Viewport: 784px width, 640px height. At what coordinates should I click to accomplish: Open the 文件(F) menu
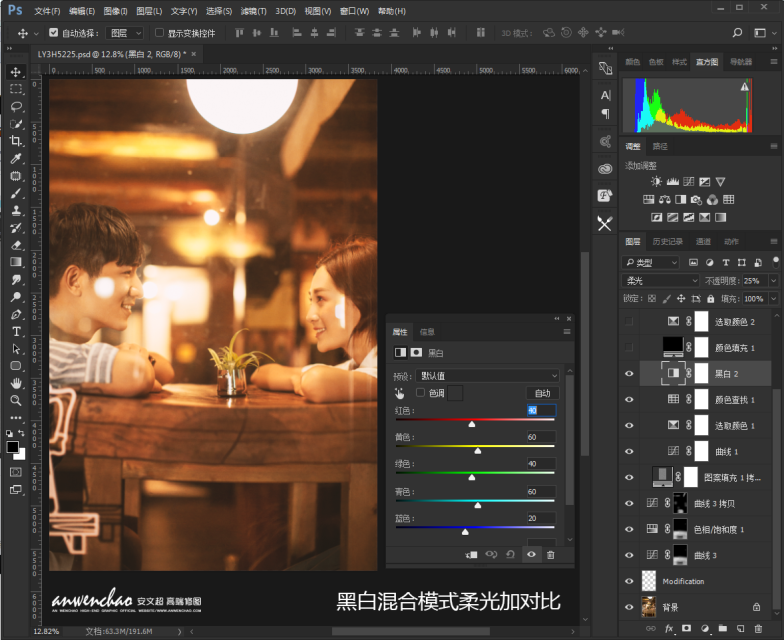point(47,11)
